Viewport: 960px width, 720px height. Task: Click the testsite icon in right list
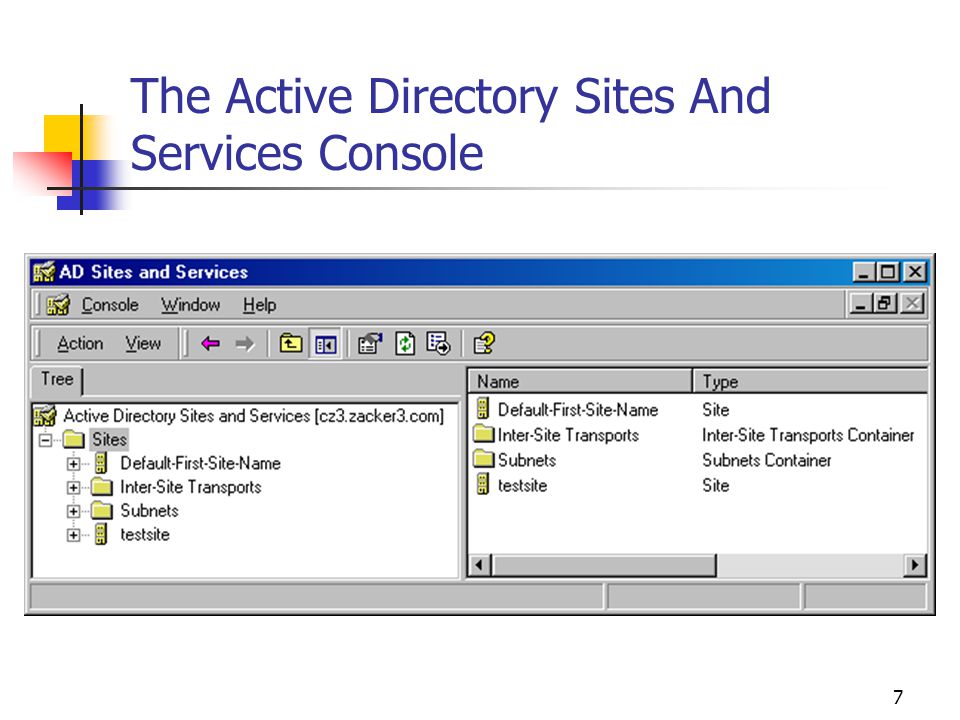point(483,484)
